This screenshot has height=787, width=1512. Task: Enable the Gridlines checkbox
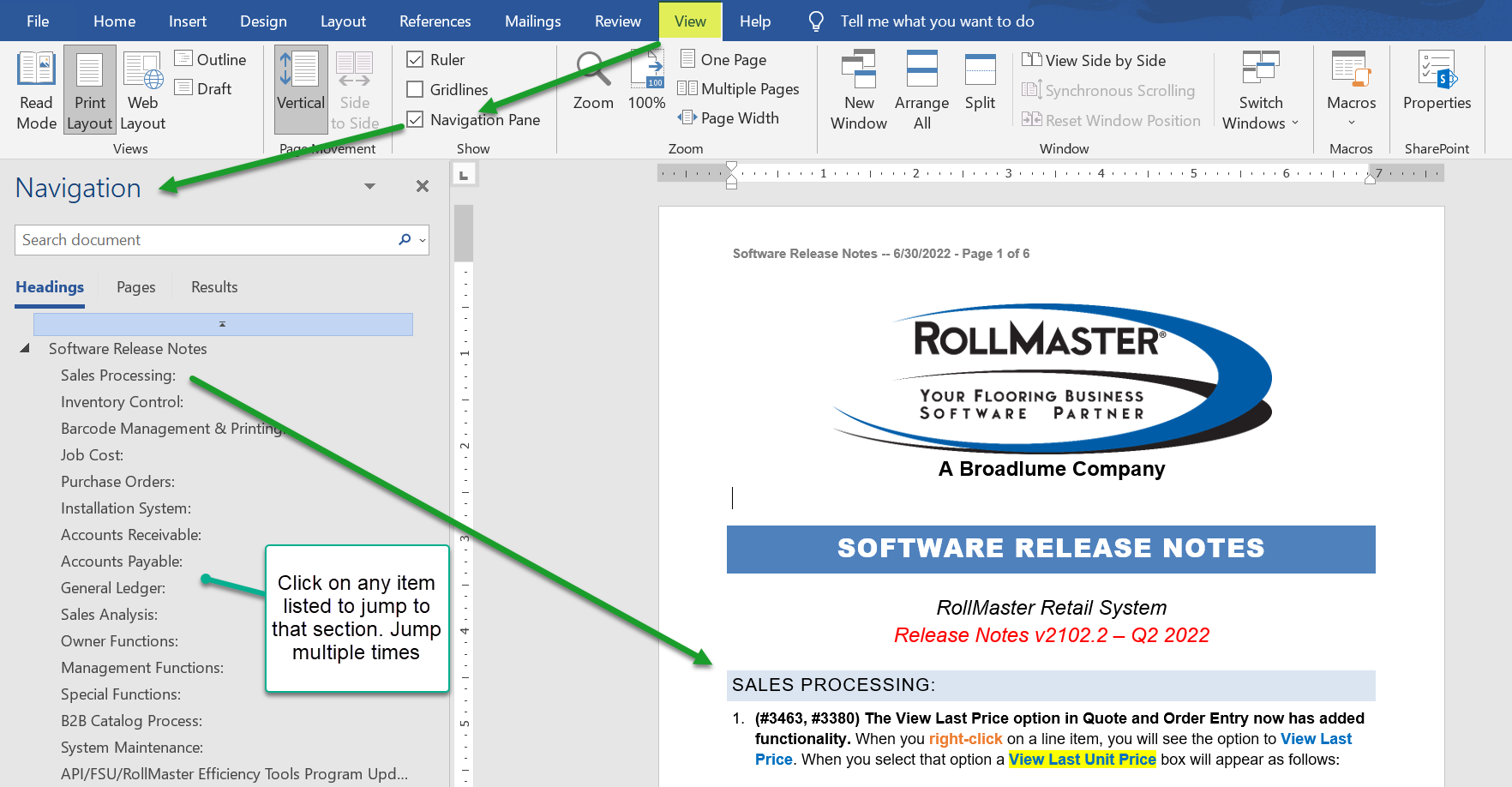coord(415,89)
